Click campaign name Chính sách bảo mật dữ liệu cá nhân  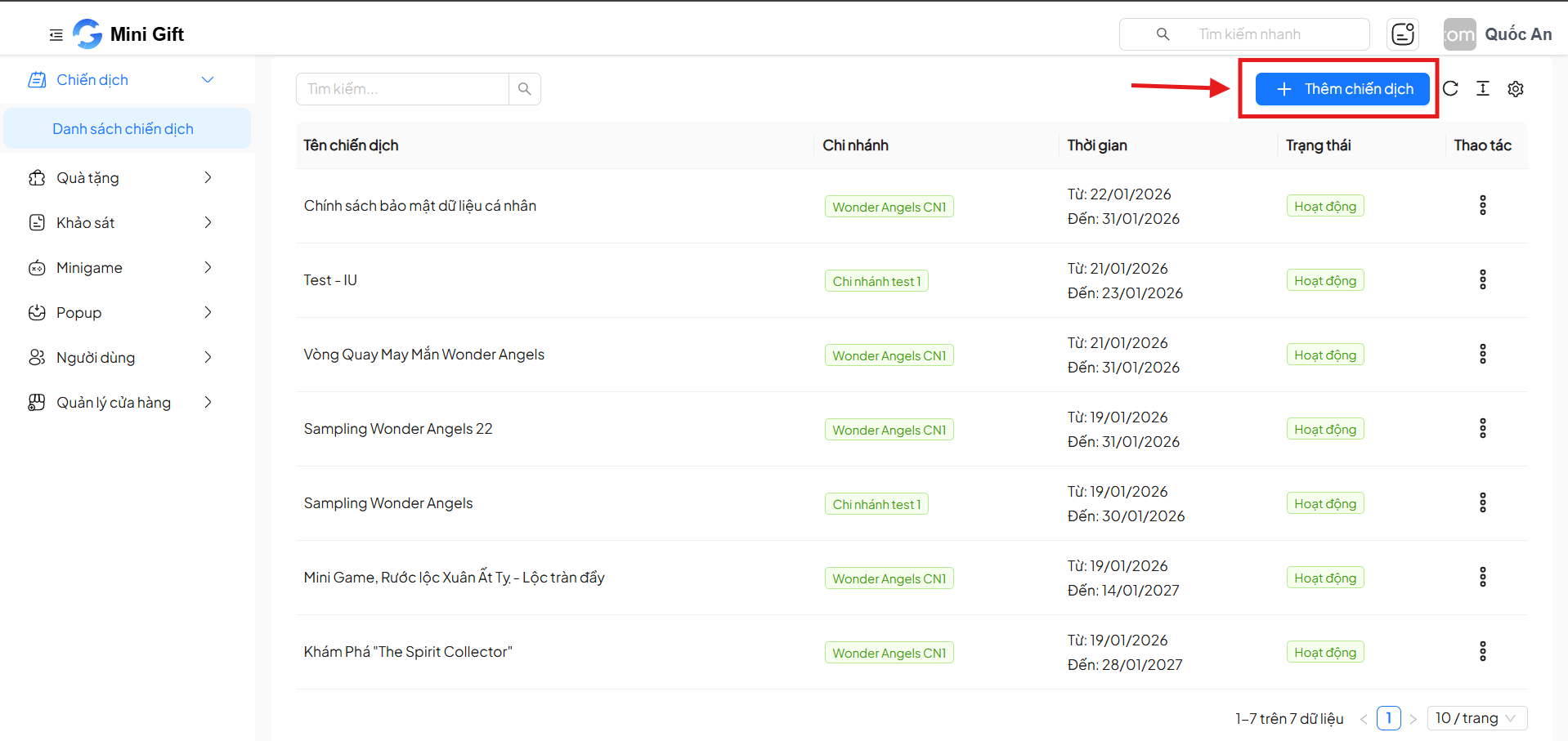(x=420, y=206)
